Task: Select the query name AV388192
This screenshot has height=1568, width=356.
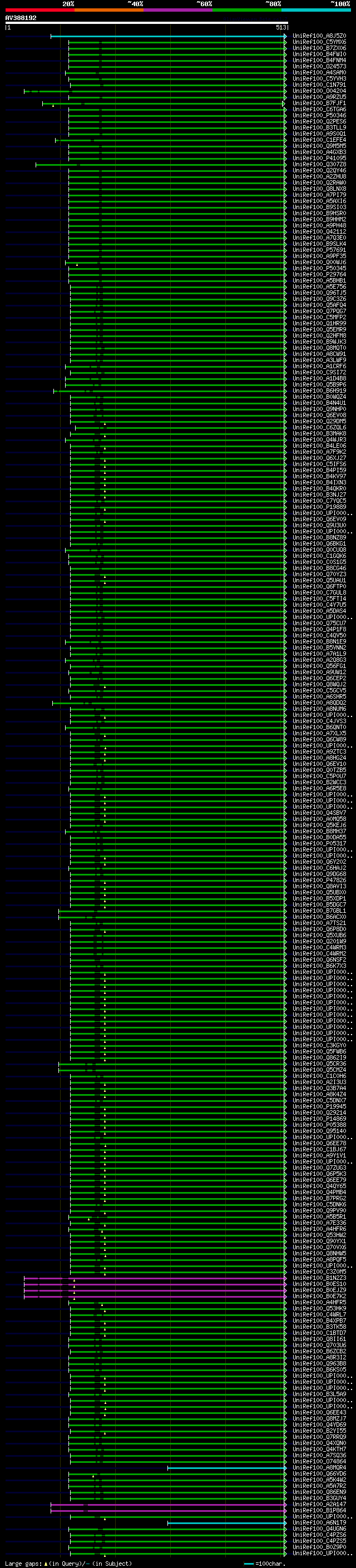Action: [21, 18]
